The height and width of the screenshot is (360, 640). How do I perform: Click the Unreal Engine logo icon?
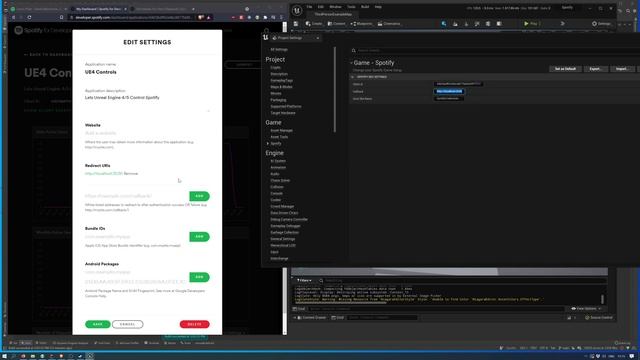tap(297, 10)
